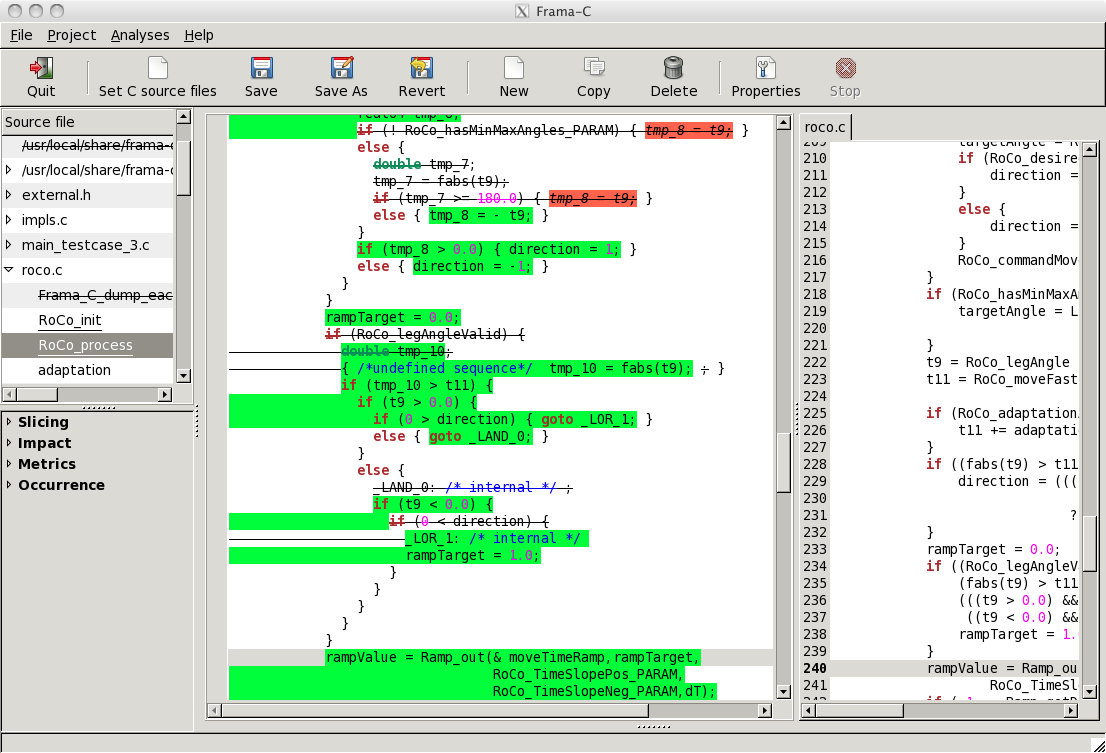The image size is (1106, 753).
Task: Click the Copy project icon
Action: (x=594, y=68)
